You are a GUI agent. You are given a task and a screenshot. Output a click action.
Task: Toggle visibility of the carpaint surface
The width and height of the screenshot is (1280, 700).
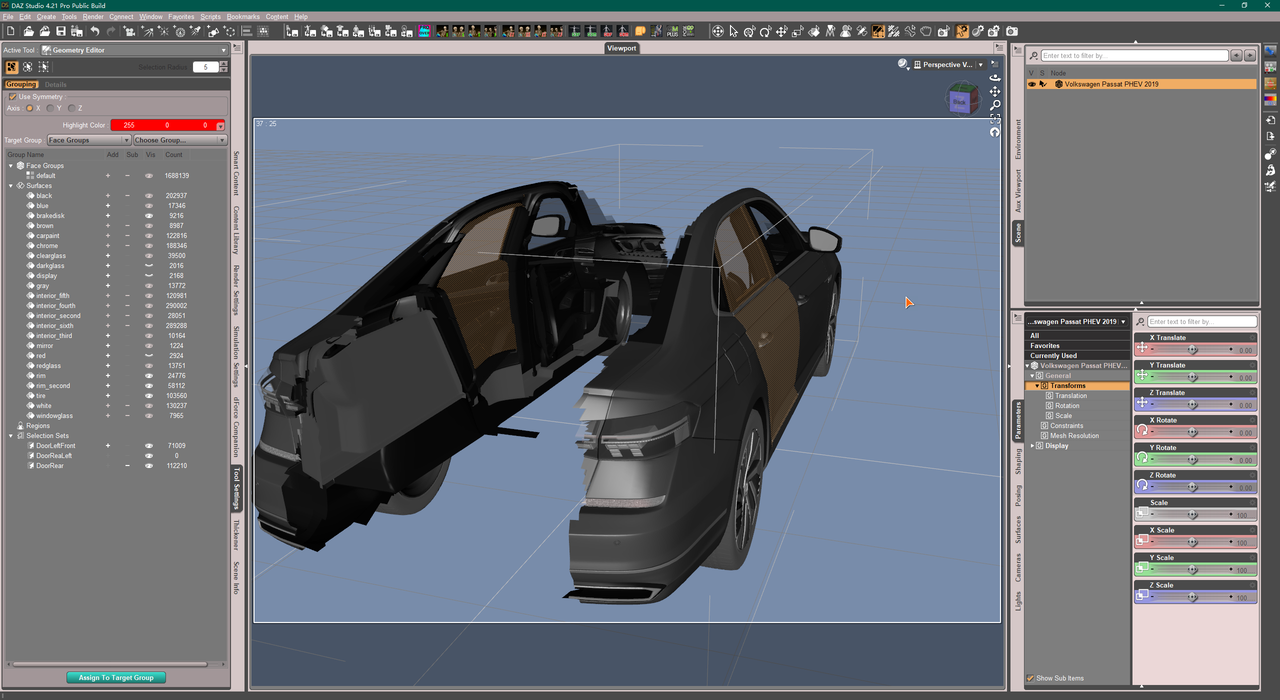(x=149, y=236)
